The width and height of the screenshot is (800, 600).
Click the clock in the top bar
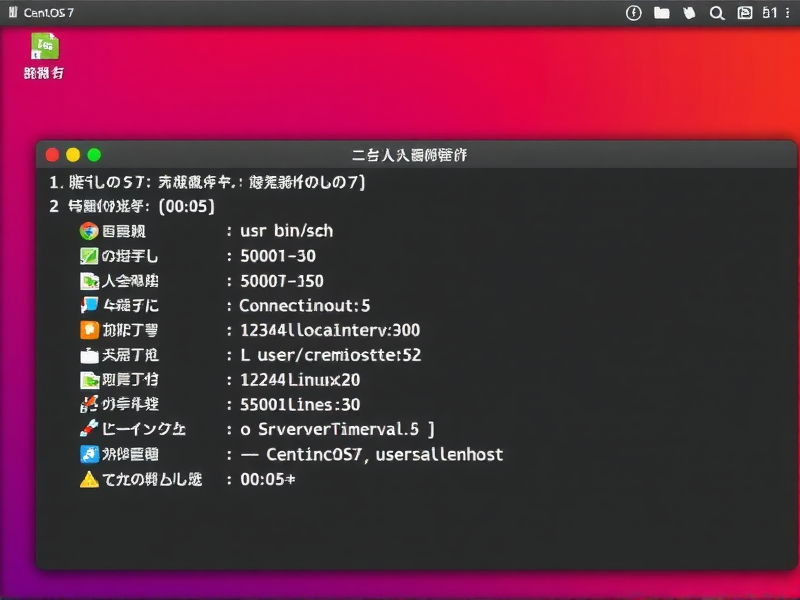point(768,14)
